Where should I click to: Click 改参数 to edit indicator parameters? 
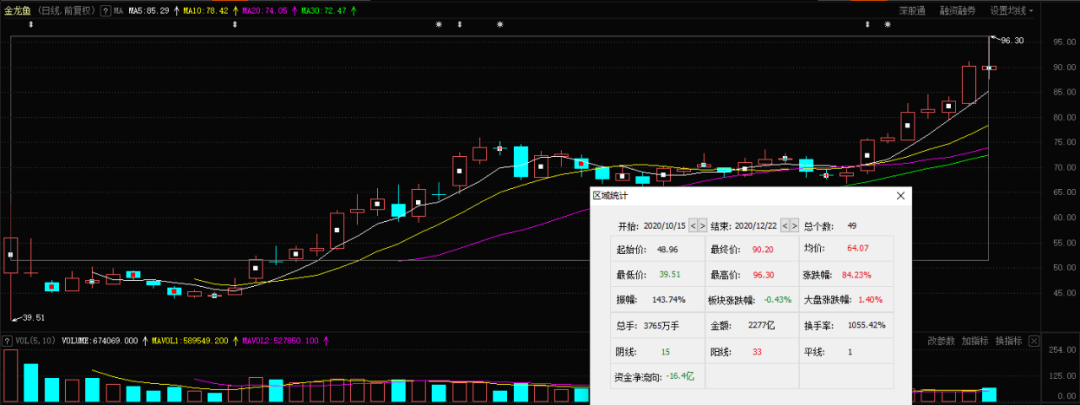[941, 341]
